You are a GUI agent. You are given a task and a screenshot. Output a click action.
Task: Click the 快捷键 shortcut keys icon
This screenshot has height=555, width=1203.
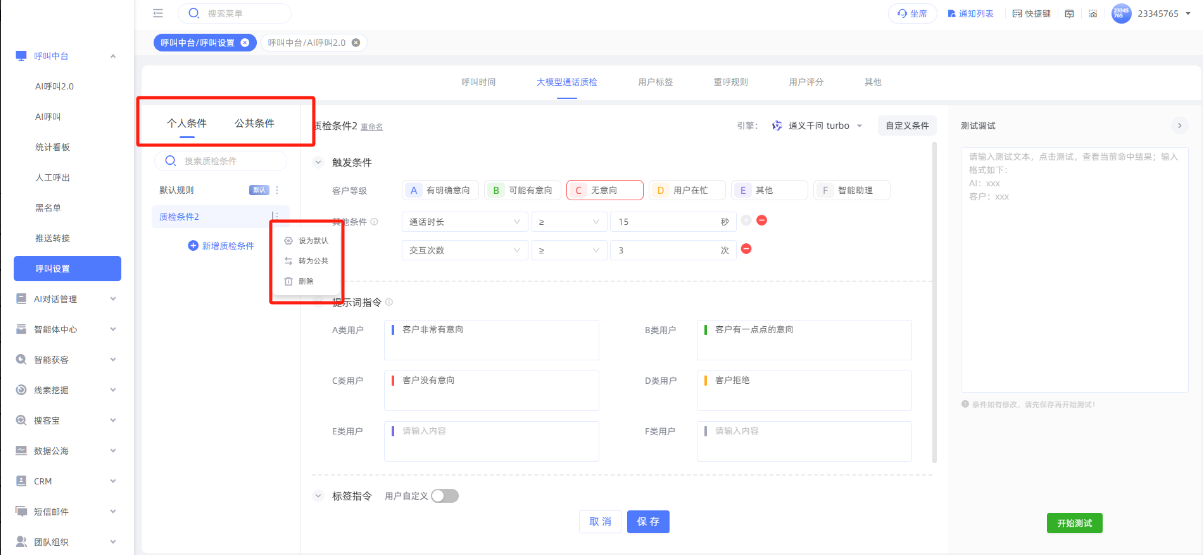point(1031,14)
